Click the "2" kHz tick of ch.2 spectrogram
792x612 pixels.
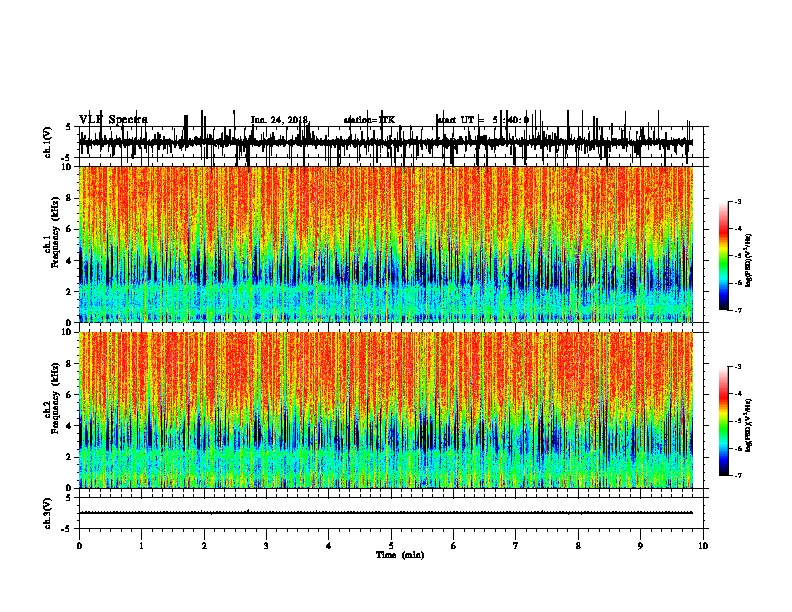pyautogui.click(x=70, y=457)
